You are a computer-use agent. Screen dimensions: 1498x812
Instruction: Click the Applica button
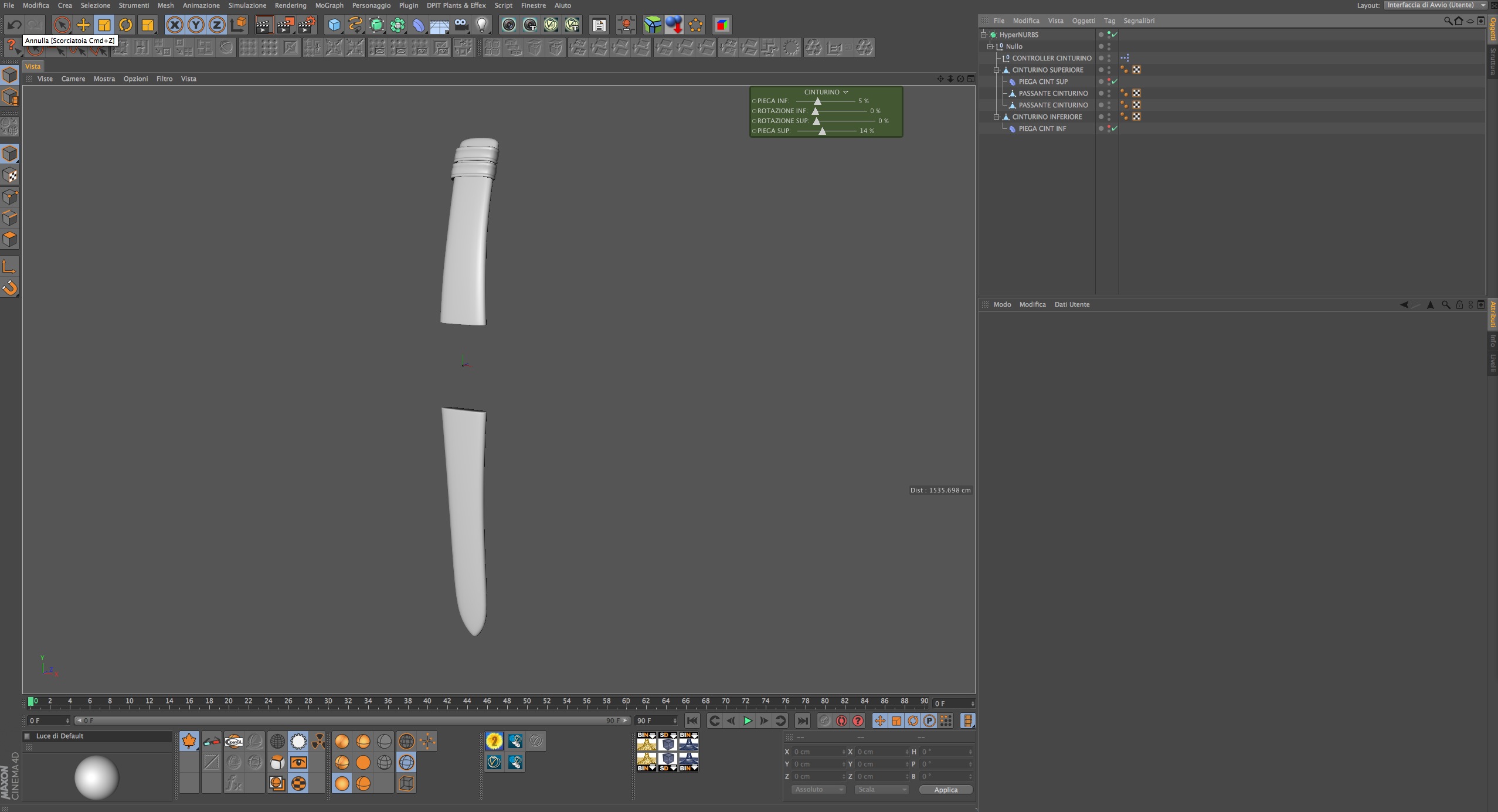[945, 790]
